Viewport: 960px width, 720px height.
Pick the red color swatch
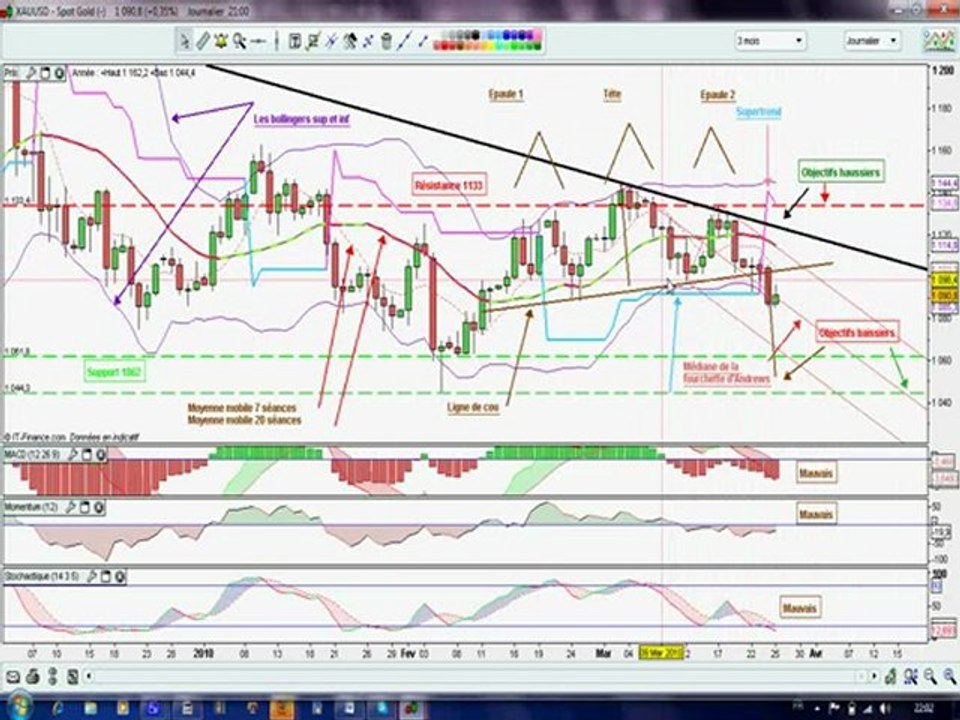pyautogui.click(x=445, y=46)
